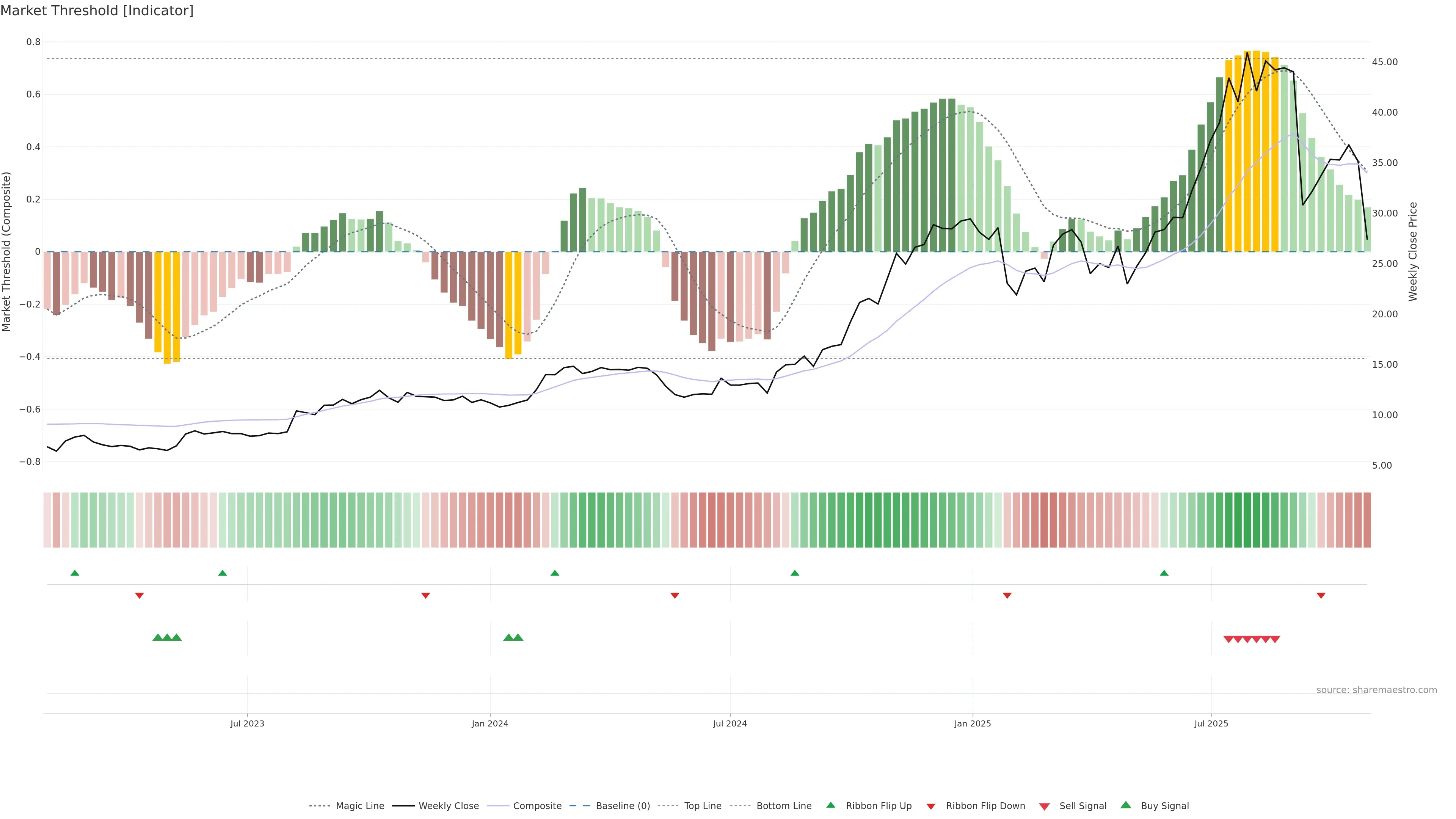The width and height of the screenshot is (1456, 819).
Task: Click the leftmost green Ribbon Flip Up triangle marker
Action: [x=75, y=573]
